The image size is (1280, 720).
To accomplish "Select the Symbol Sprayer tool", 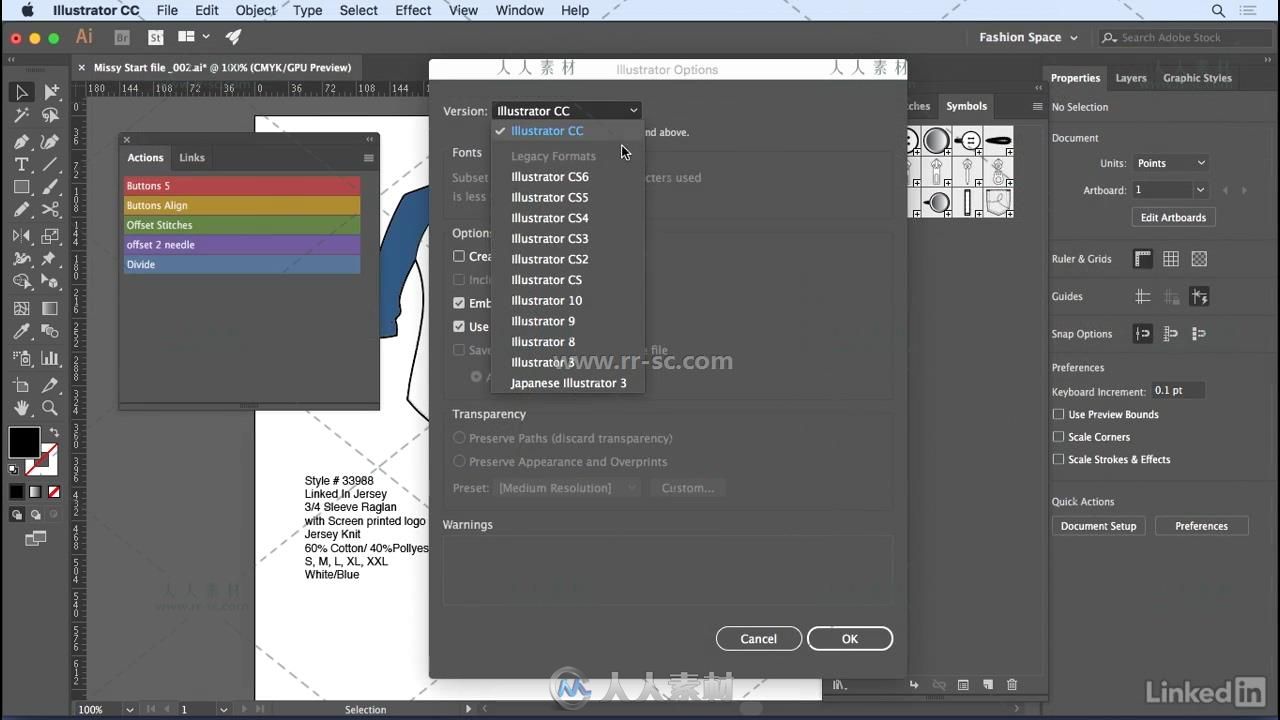I will tap(21, 358).
